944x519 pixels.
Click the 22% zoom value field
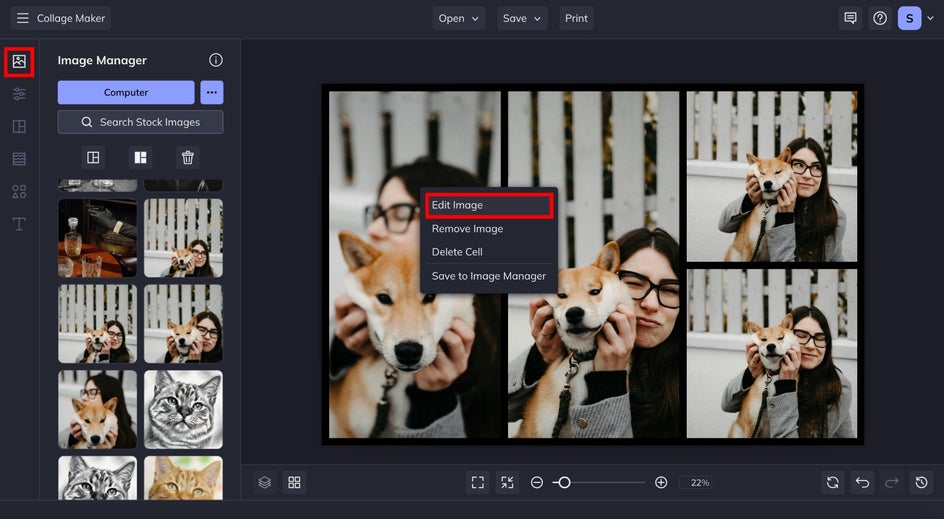click(x=696, y=482)
